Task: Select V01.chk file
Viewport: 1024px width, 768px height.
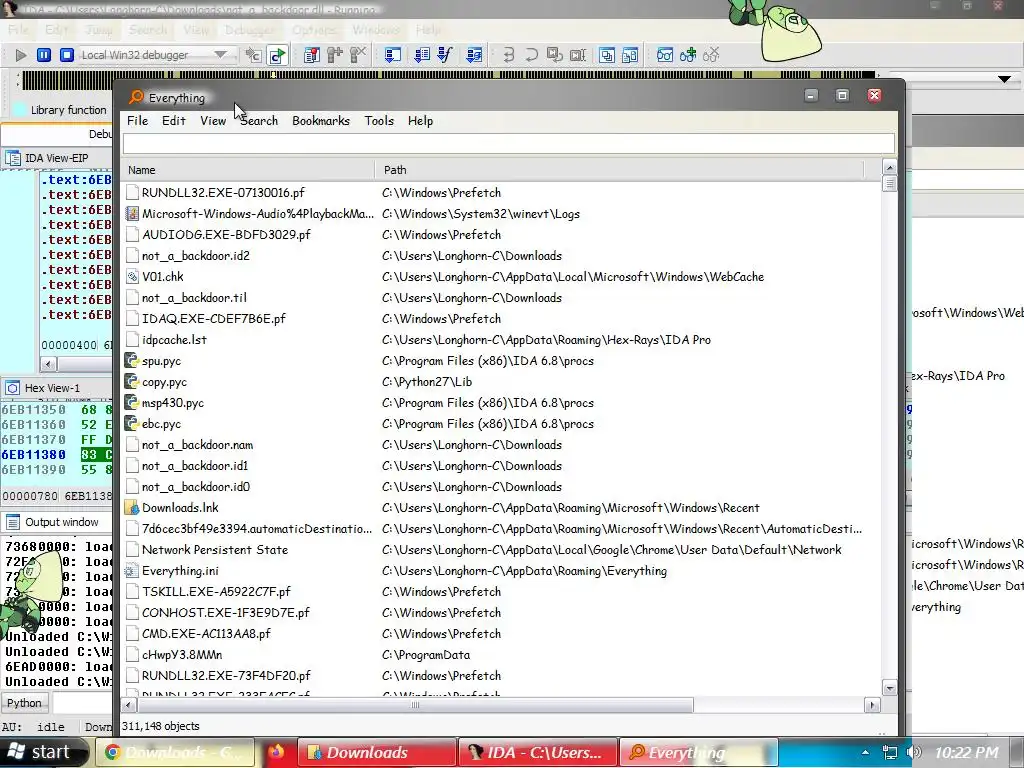Action: click(x=163, y=277)
